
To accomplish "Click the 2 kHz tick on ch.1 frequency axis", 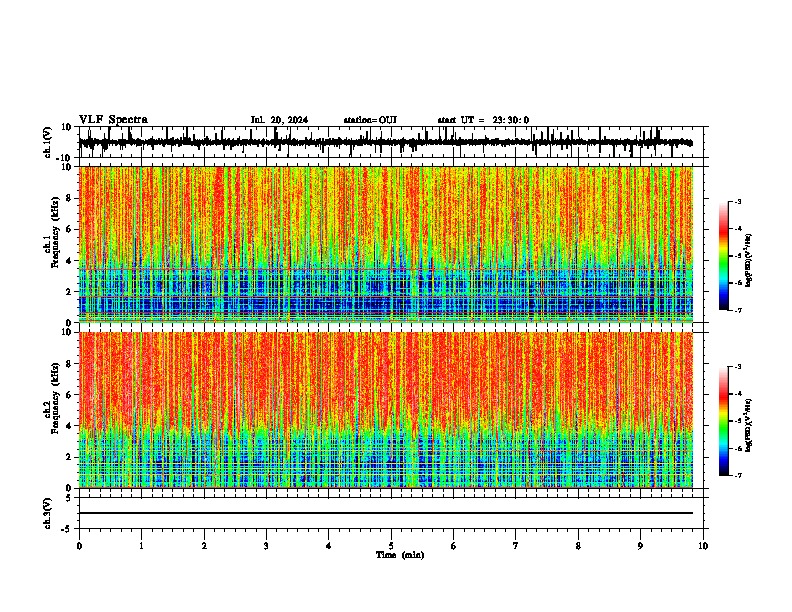I will [x=69, y=291].
